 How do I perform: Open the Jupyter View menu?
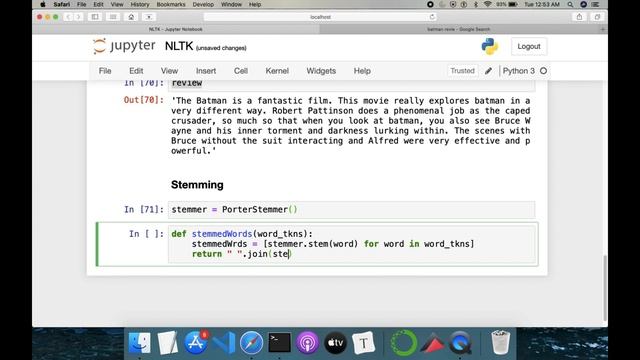(169, 71)
